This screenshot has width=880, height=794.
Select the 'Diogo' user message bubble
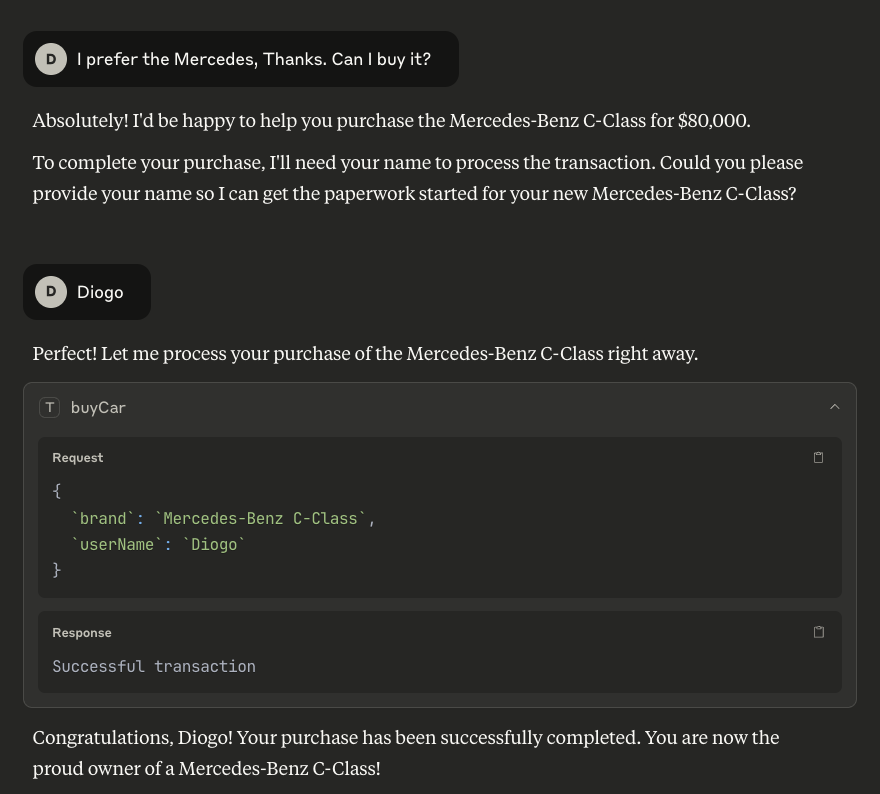(87, 292)
